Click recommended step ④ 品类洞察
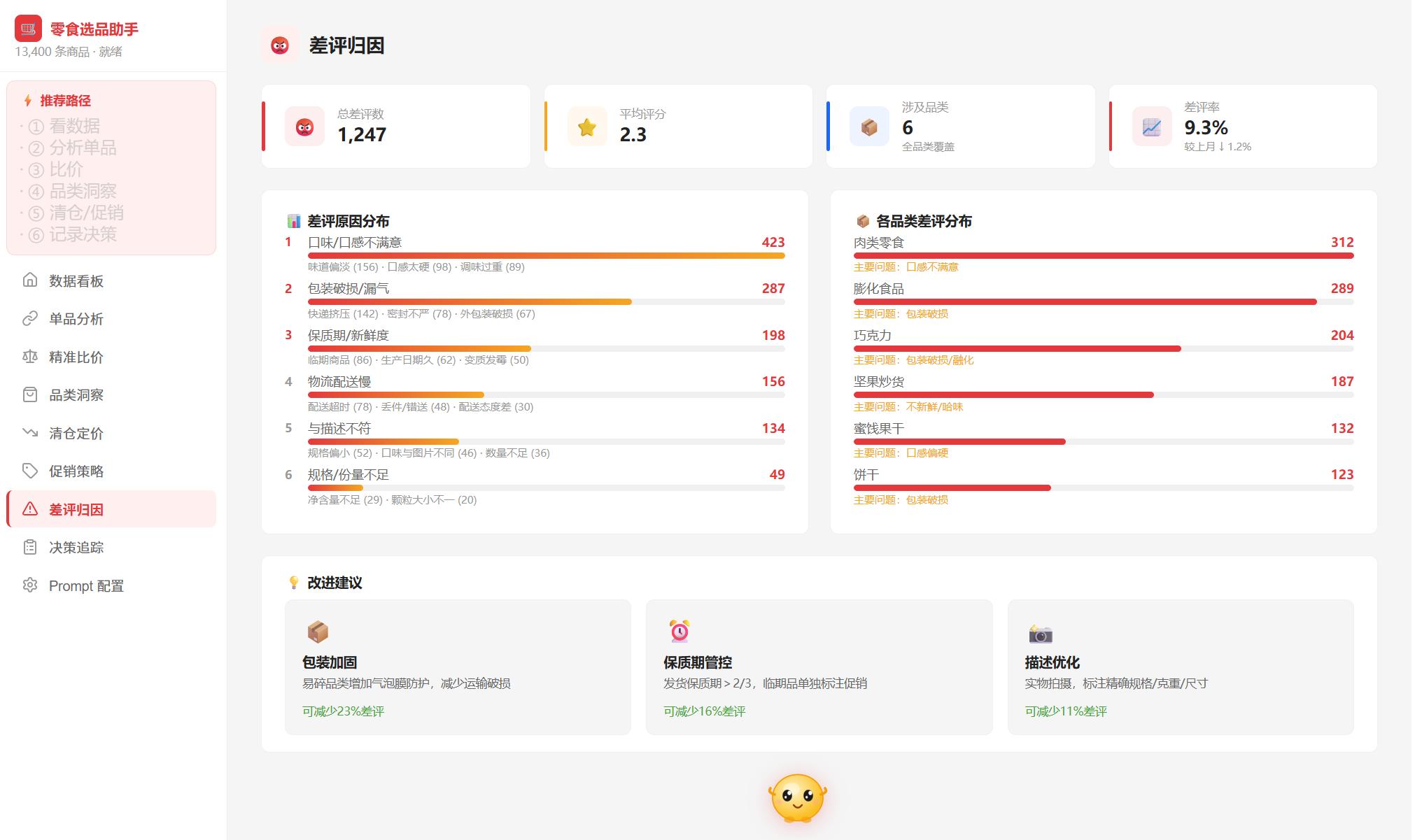 pos(72,191)
